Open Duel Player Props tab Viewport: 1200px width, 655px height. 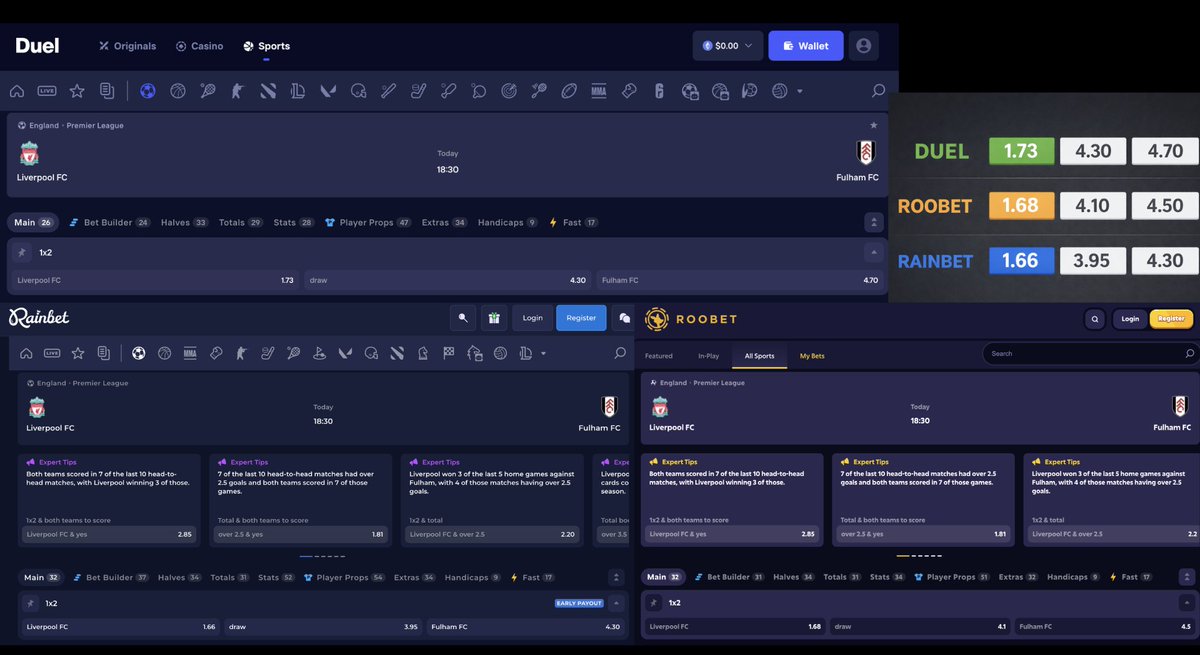[x=368, y=222]
